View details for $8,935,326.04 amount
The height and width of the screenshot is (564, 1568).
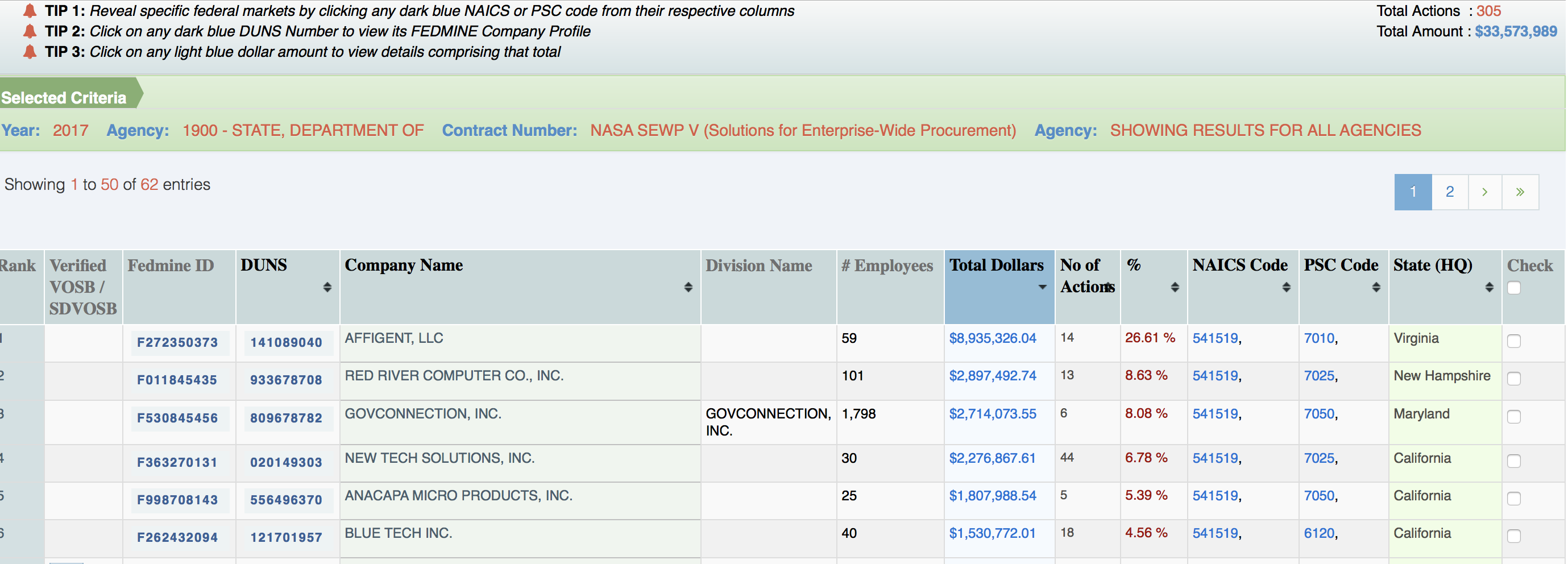(992, 338)
